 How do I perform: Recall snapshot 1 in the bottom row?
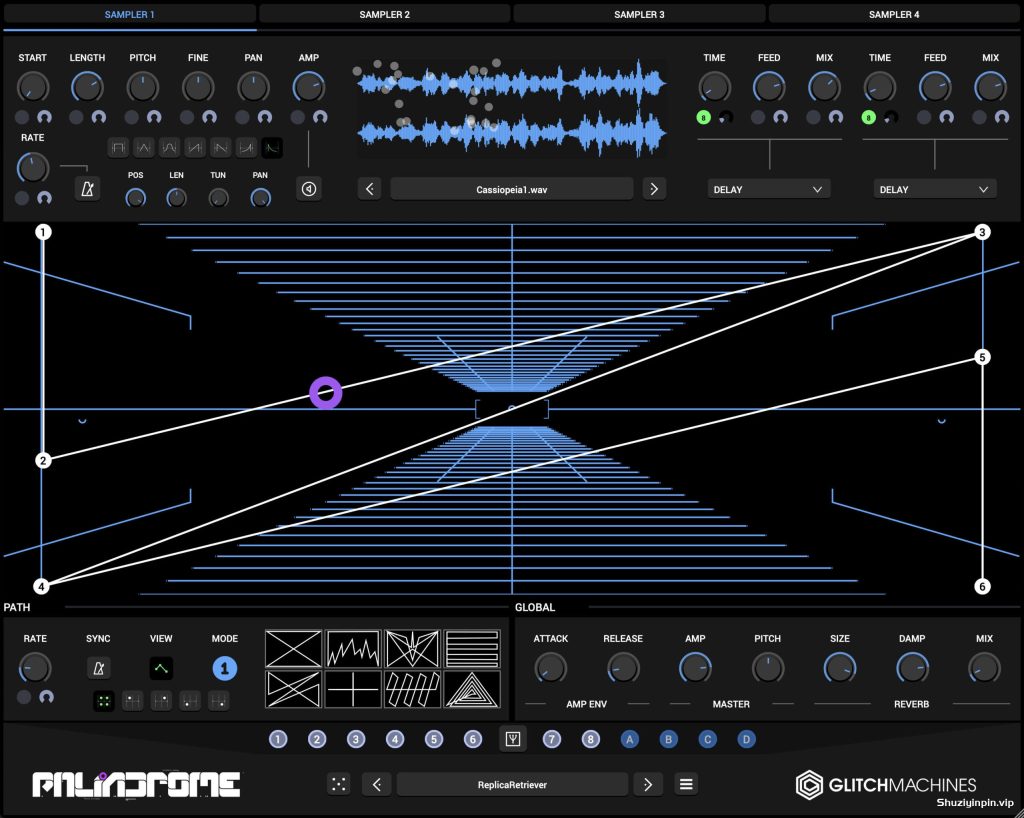tap(278, 739)
